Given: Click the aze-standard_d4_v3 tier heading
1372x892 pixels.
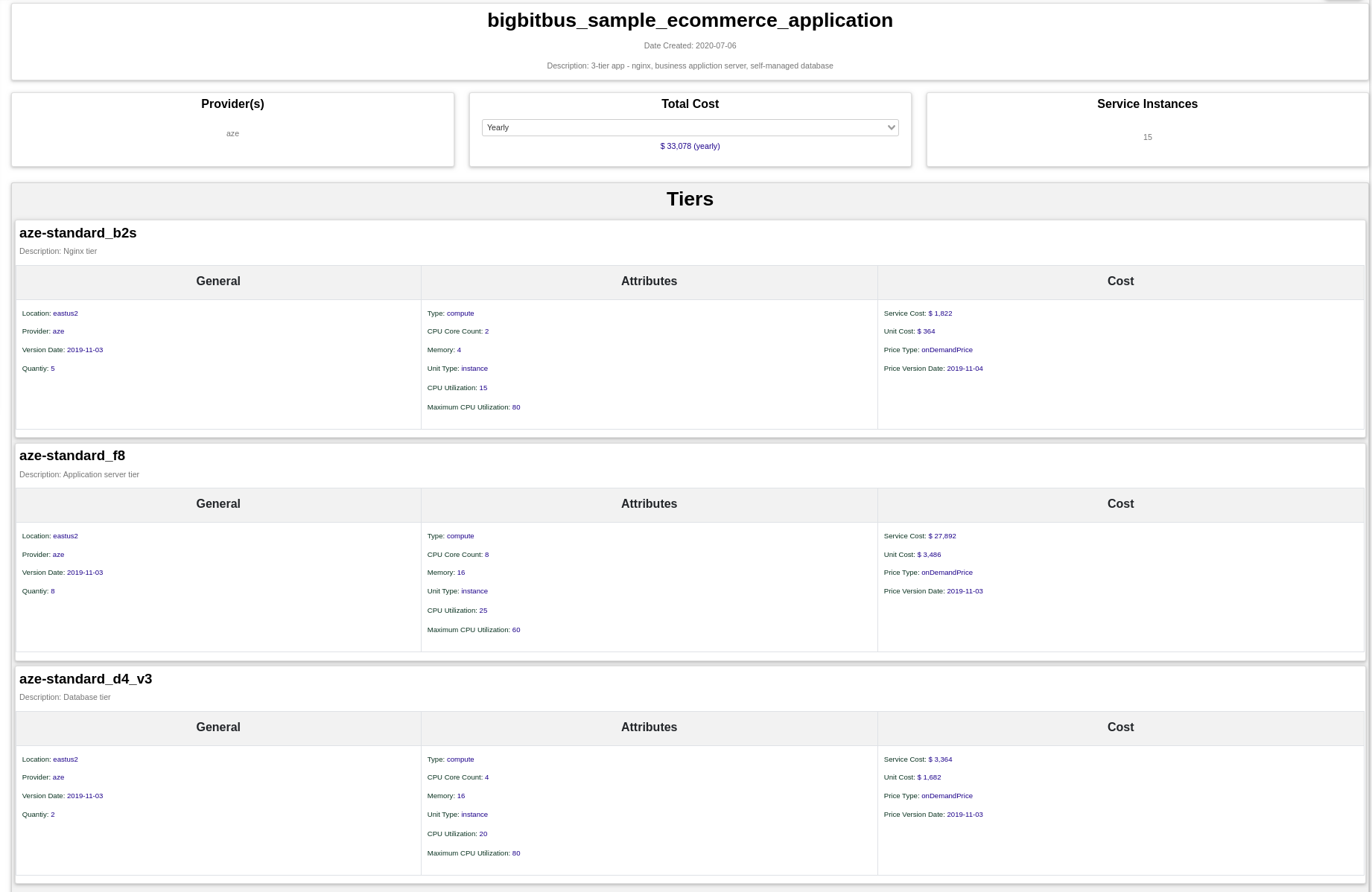Looking at the screenshot, I should tap(86, 679).
